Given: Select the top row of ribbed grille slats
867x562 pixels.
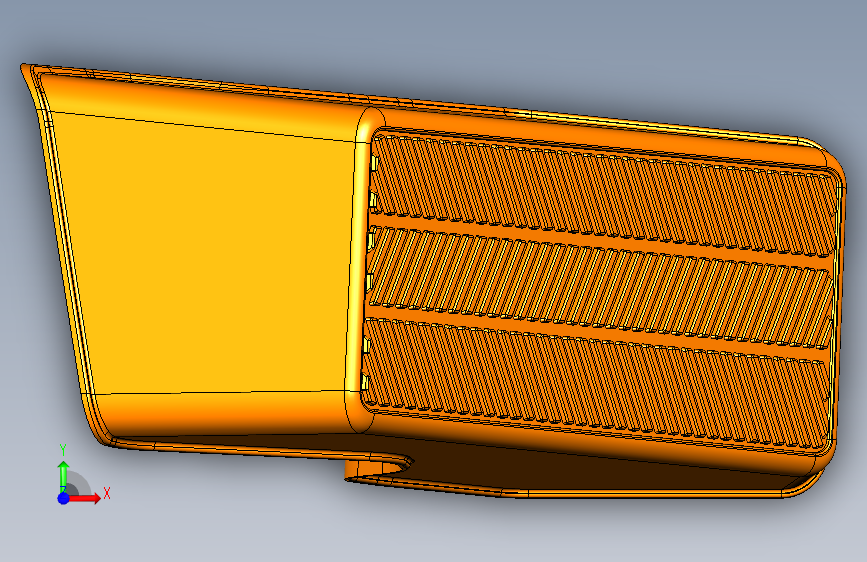Looking at the screenshot, I should (603, 194).
